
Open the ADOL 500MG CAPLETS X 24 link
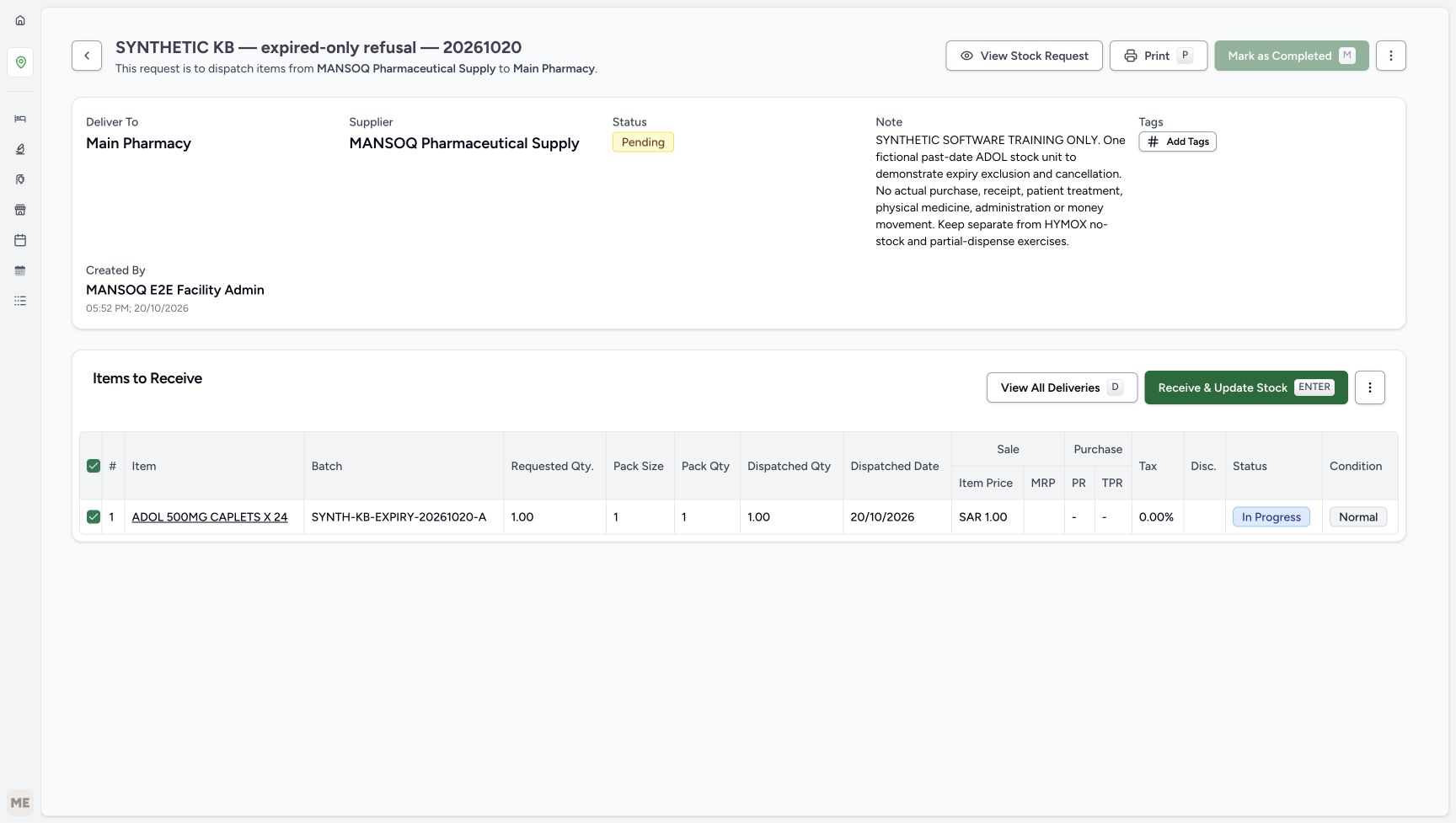tap(210, 517)
